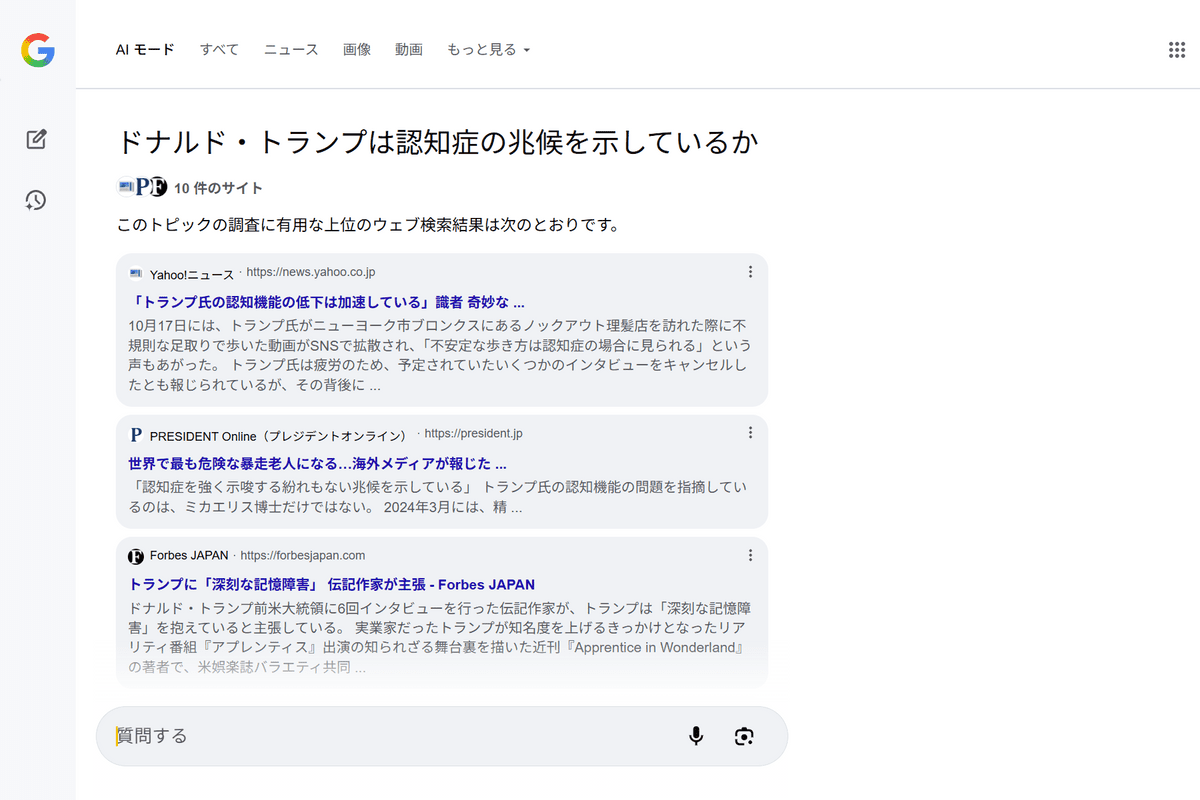Image resolution: width=1200 pixels, height=800 pixels.
Task: Expand the もっと見る dropdown
Action: tap(488, 50)
